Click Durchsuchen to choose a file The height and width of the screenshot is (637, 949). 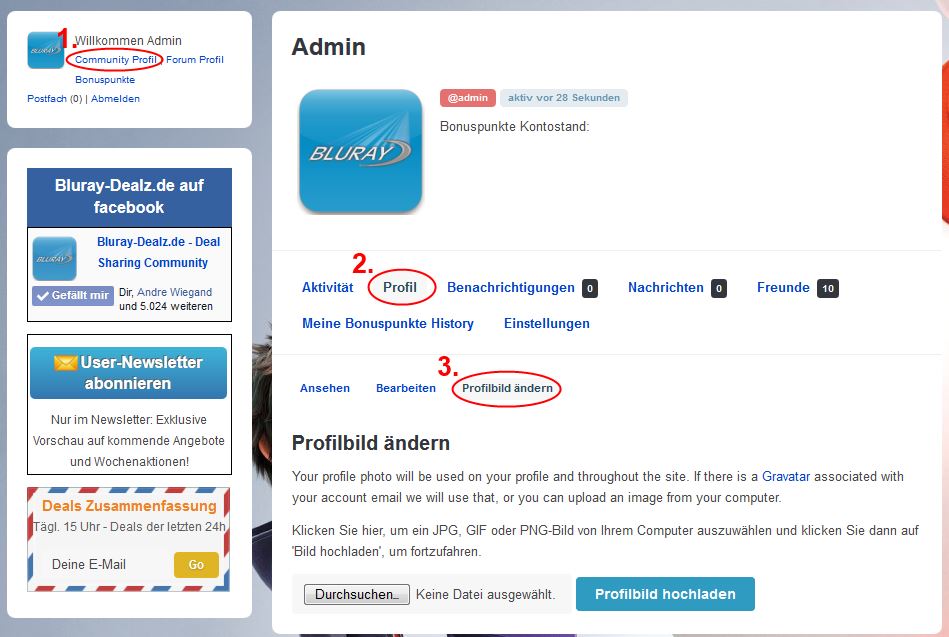click(x=357, y=595)
